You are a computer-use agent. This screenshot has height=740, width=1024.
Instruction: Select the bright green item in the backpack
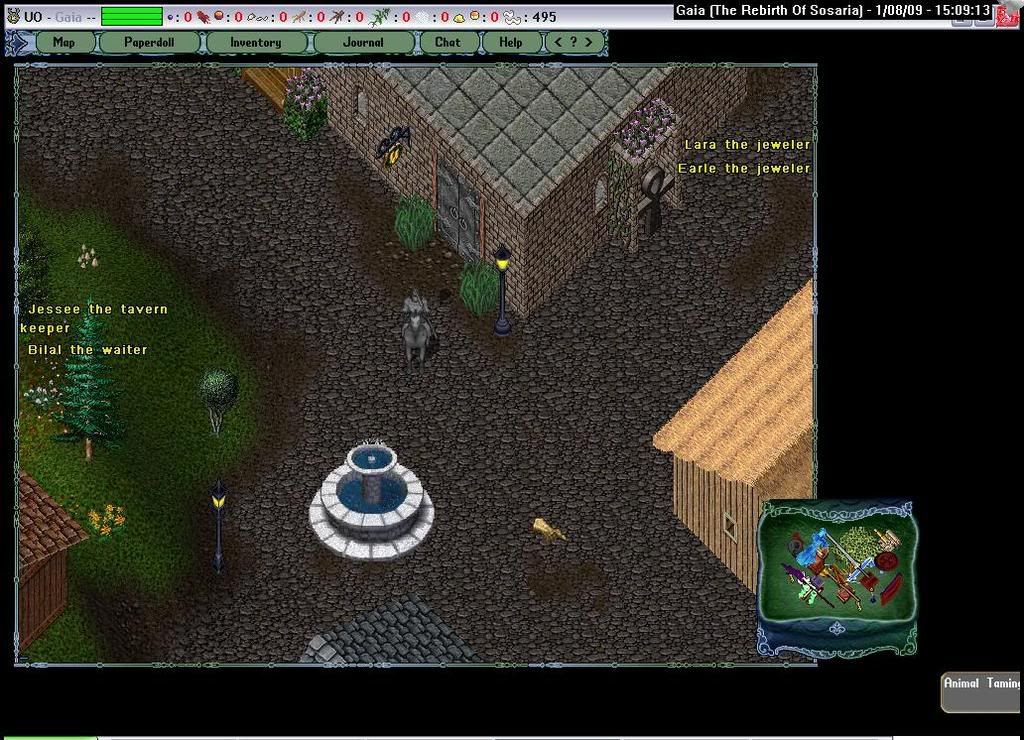pyautogui.click(x=807, y=594)
